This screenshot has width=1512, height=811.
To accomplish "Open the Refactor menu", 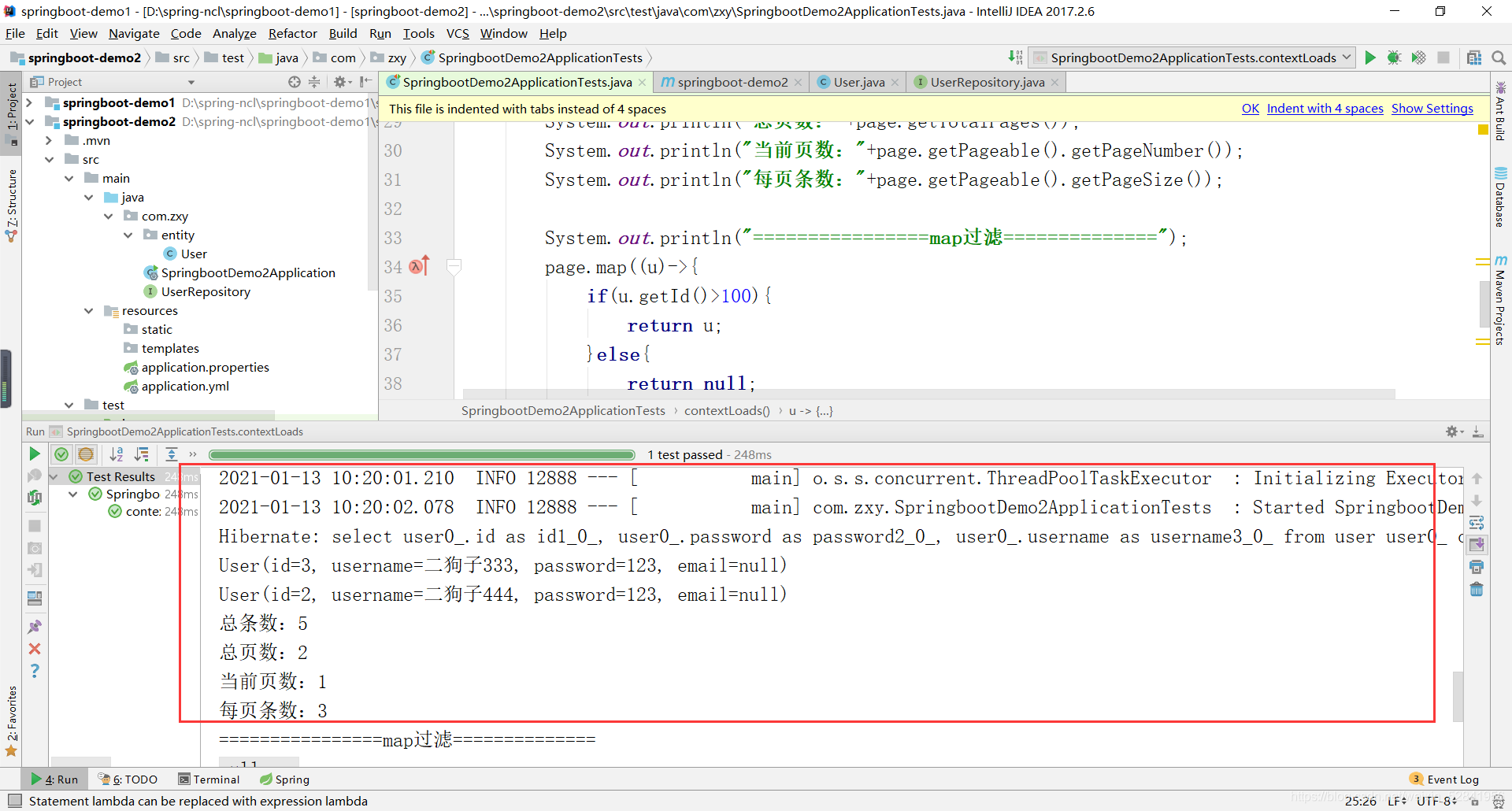I will click(292, 33).
